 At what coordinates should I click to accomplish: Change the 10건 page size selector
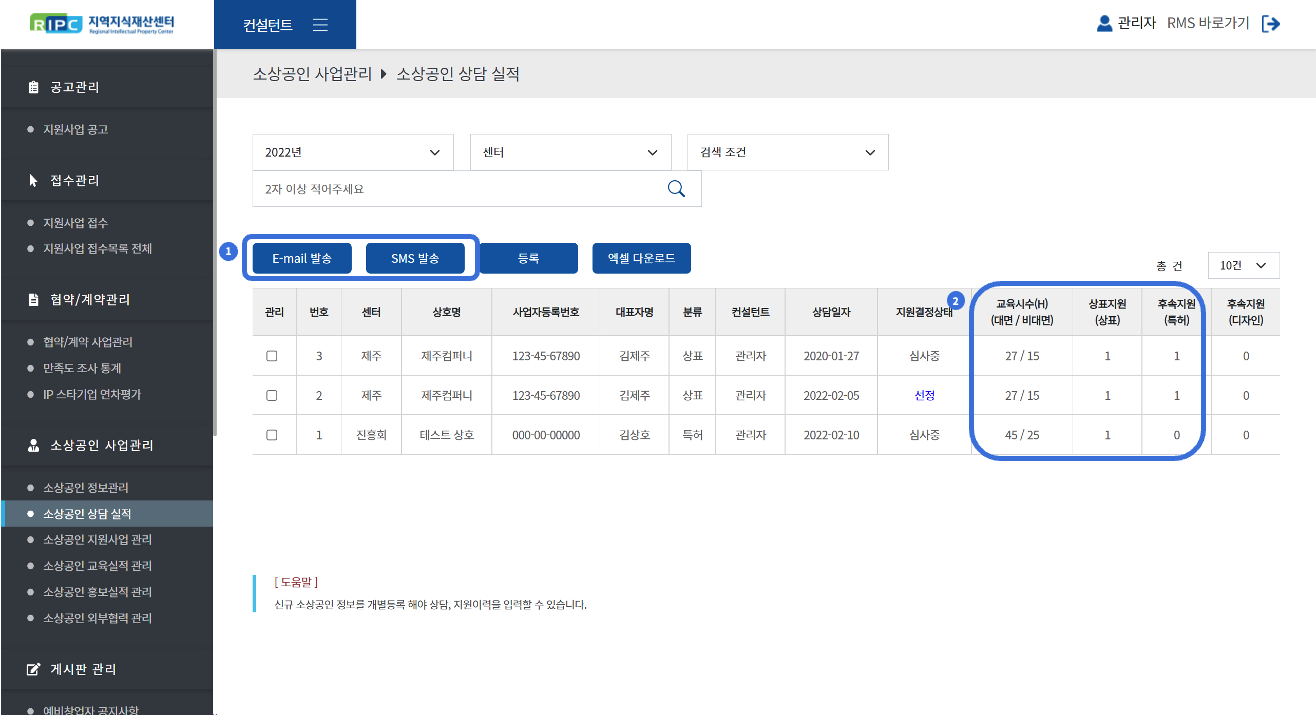tap(1243, 265)
